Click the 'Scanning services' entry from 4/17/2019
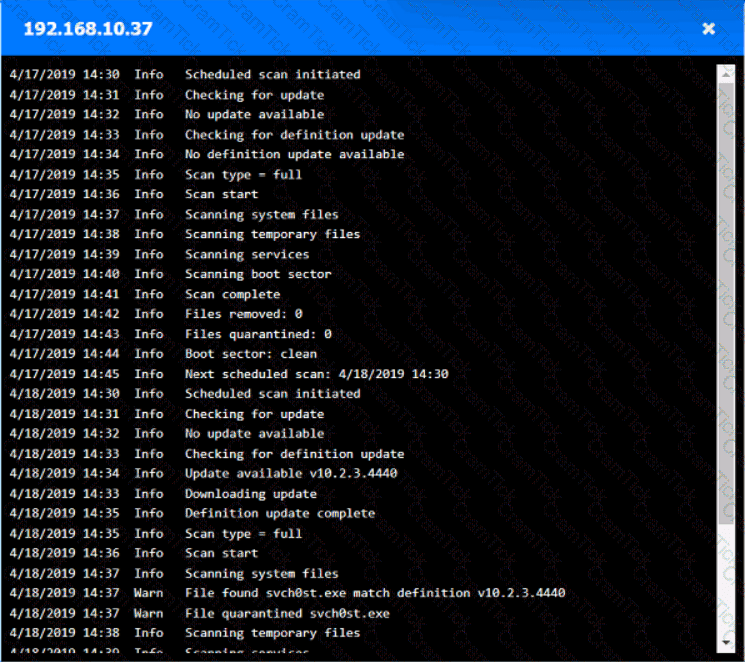 coord(247,254)
